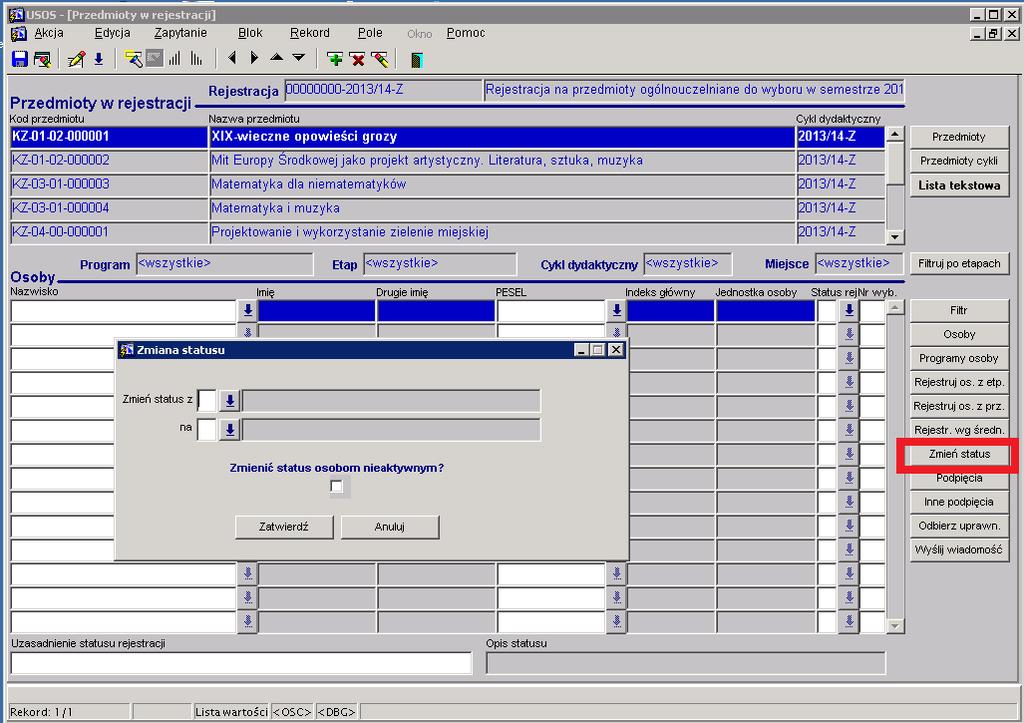Open PESEL value list in highlighted Osoby row
This screenshot has width=1024, height=723.
[616, 311]
